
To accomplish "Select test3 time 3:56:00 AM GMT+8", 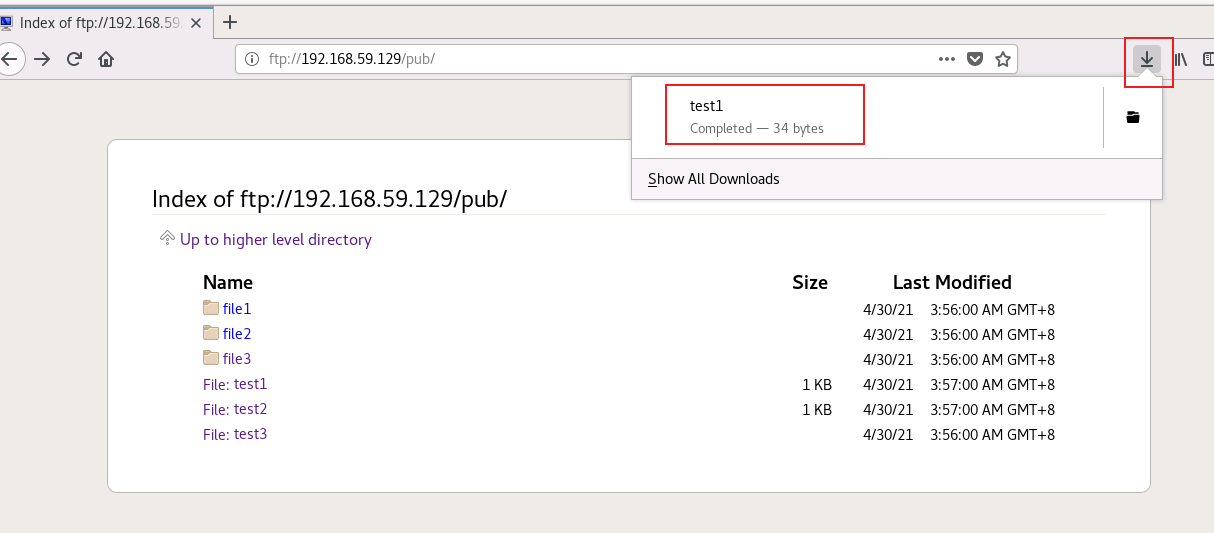I will (992, 435).
